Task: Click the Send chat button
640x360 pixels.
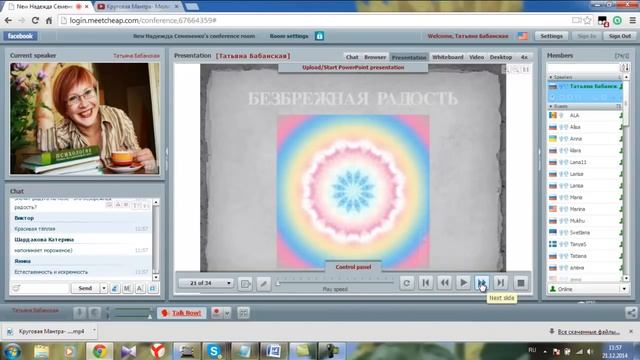Action: point(85,288)
